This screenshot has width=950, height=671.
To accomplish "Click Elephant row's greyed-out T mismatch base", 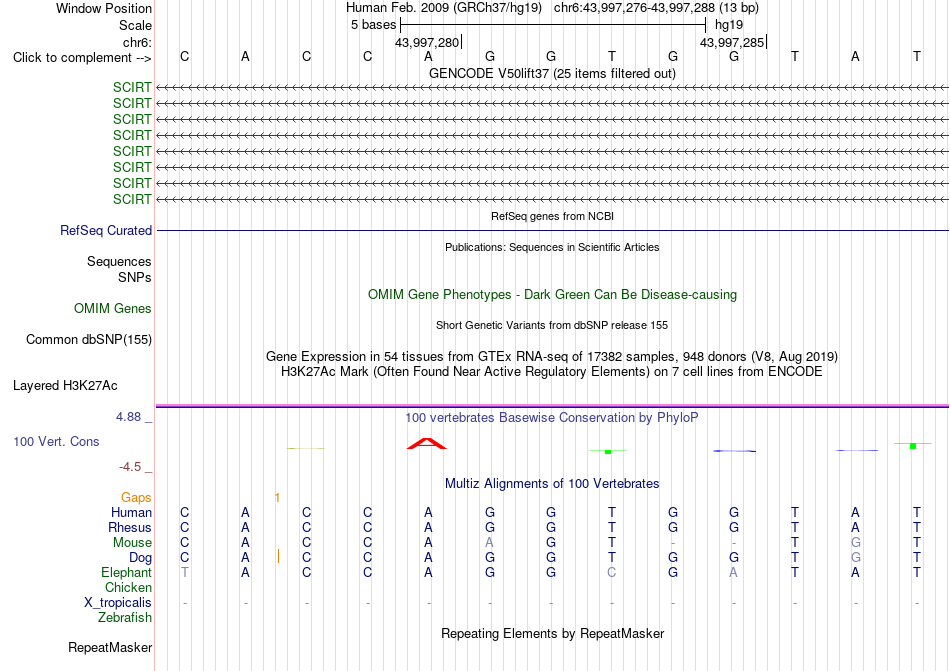I will 185,572.
